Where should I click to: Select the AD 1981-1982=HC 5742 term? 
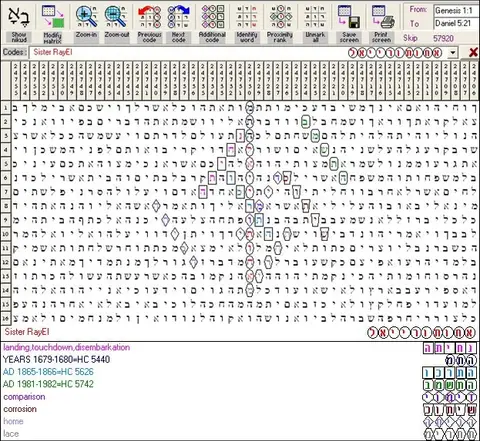[x=48, y=384]
